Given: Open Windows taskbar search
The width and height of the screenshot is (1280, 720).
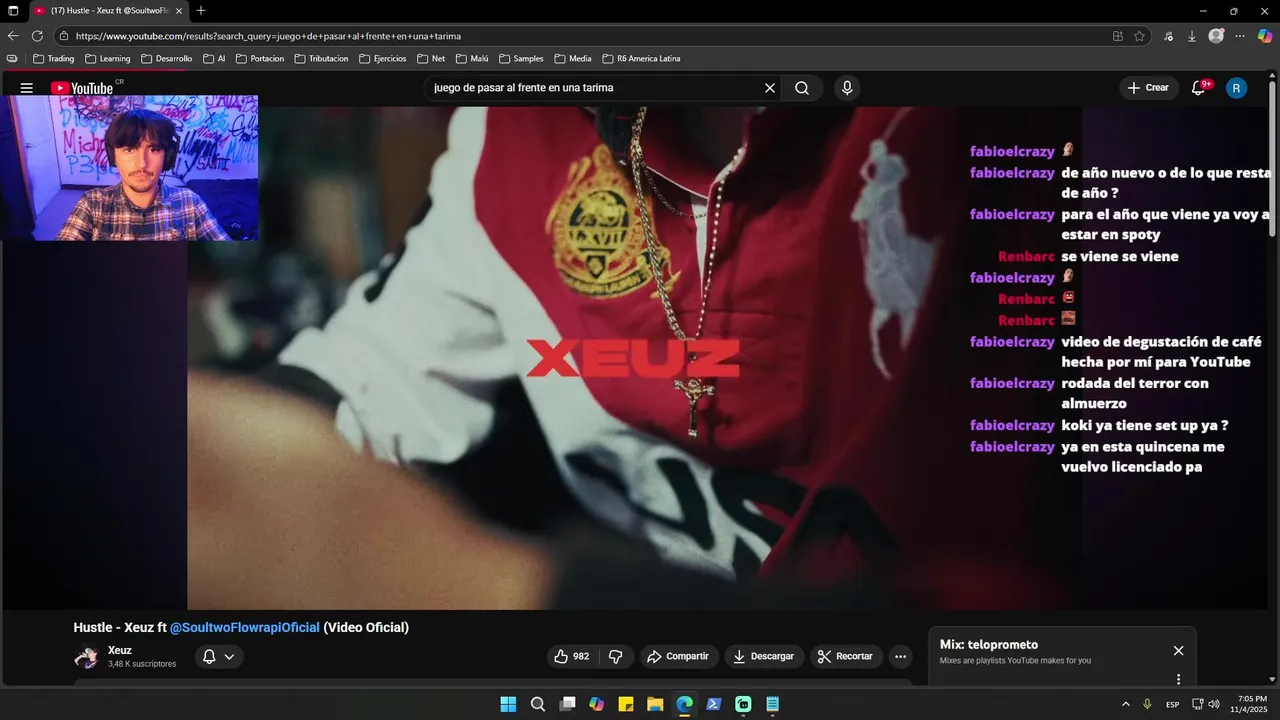Looking at the screenshot, I should pos(538,704).
